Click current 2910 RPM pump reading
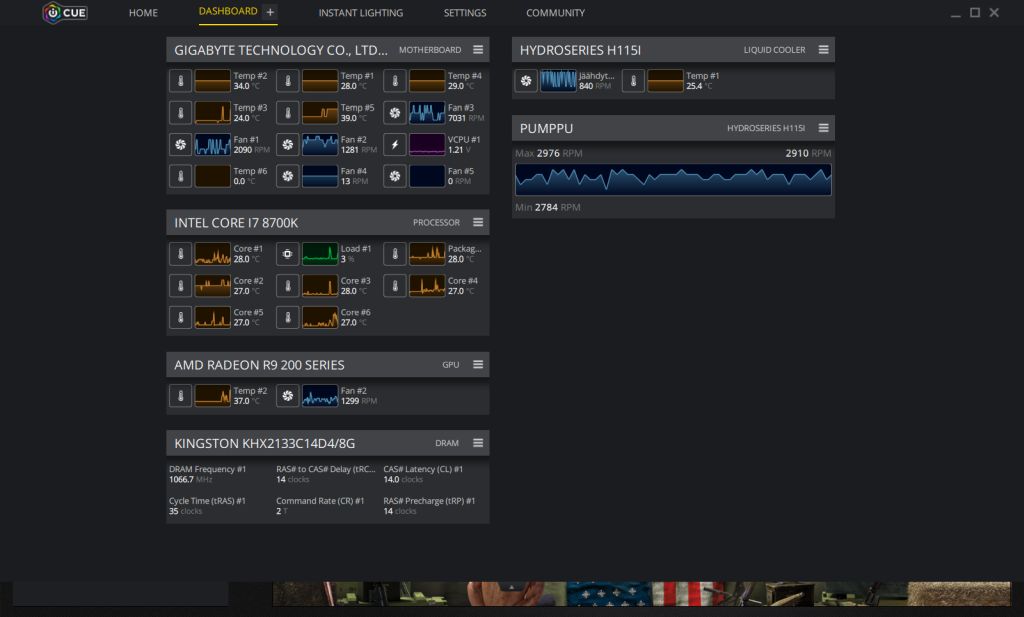 [x=808, y=153]
